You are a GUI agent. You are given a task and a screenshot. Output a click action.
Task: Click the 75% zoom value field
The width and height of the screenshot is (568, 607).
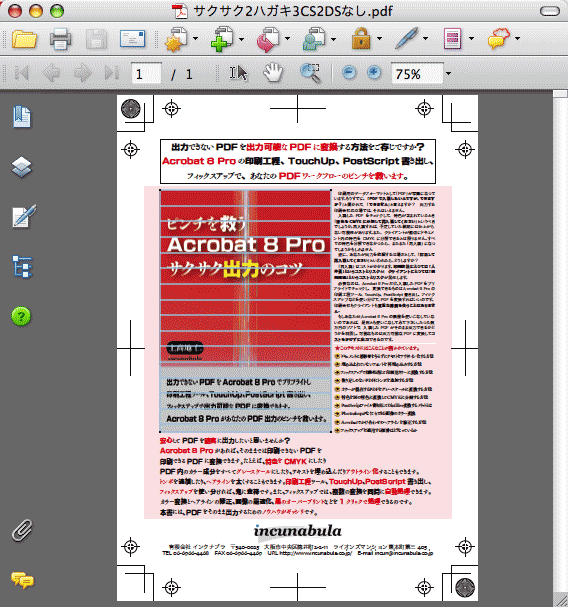click(417, 74)
